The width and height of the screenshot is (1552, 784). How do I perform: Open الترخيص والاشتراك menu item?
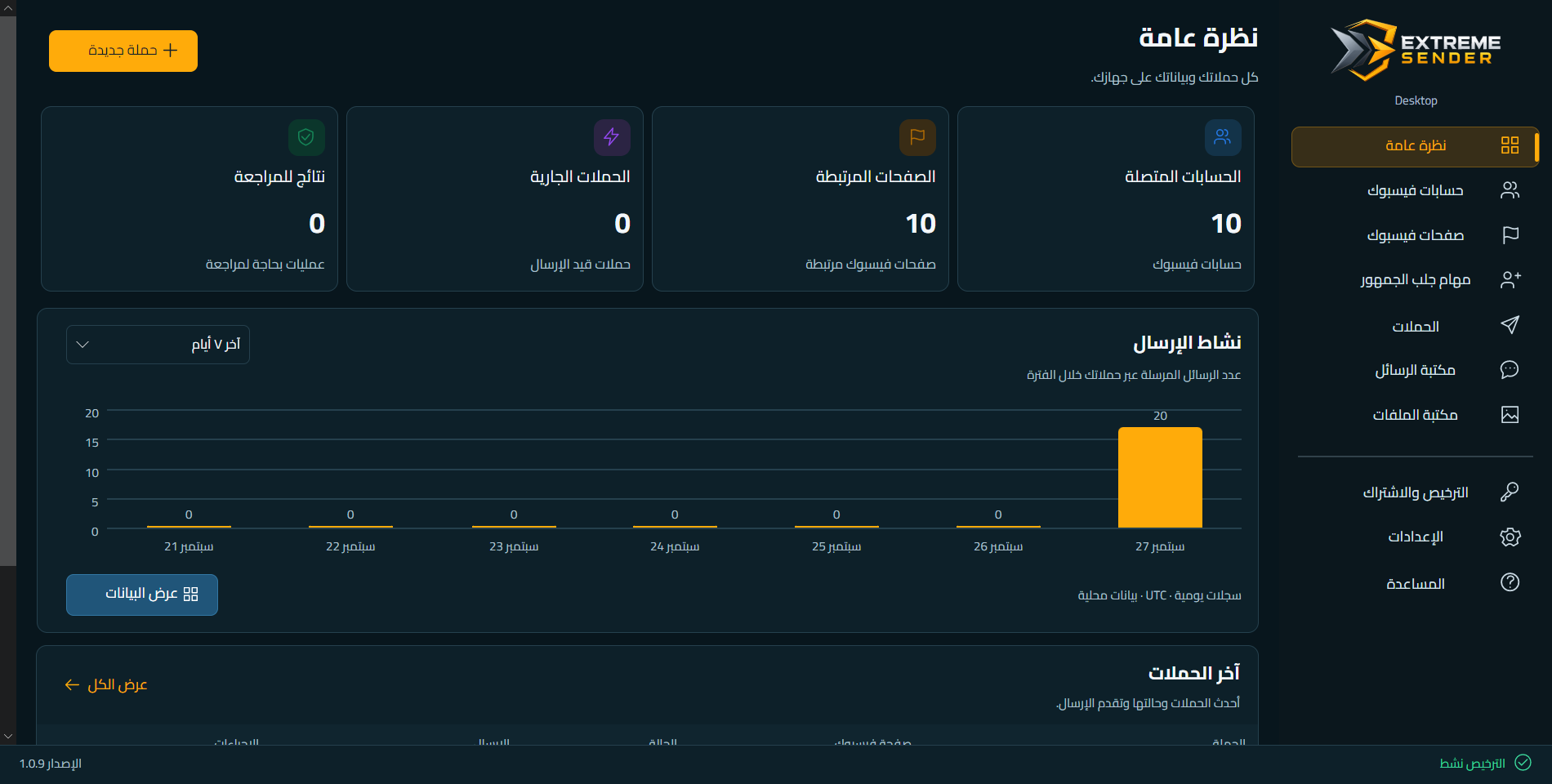1415,492
